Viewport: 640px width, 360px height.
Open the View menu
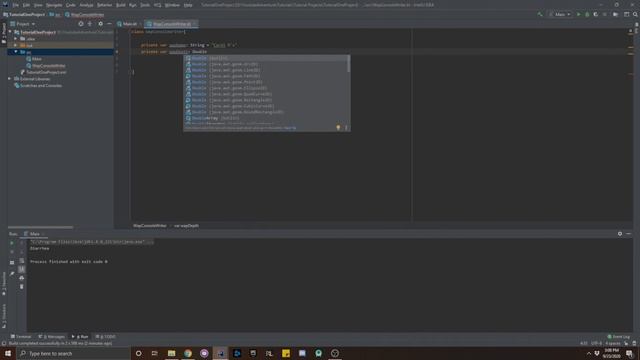coord(38,5)
